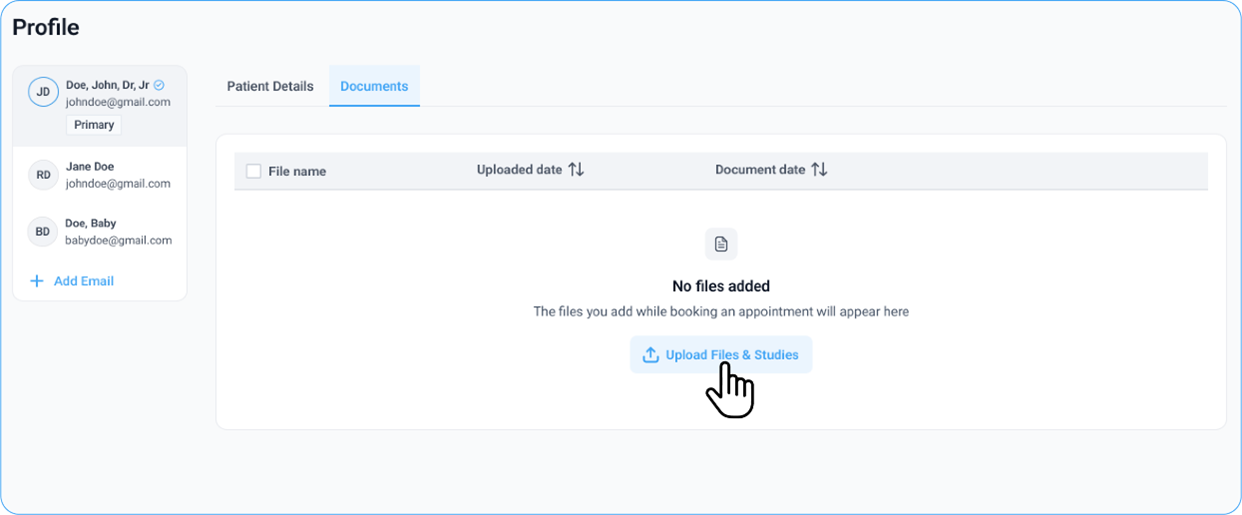Viewport: 1242px width, 515px height.
Task: Click the Add Email link
Action: tap(84, 281)
